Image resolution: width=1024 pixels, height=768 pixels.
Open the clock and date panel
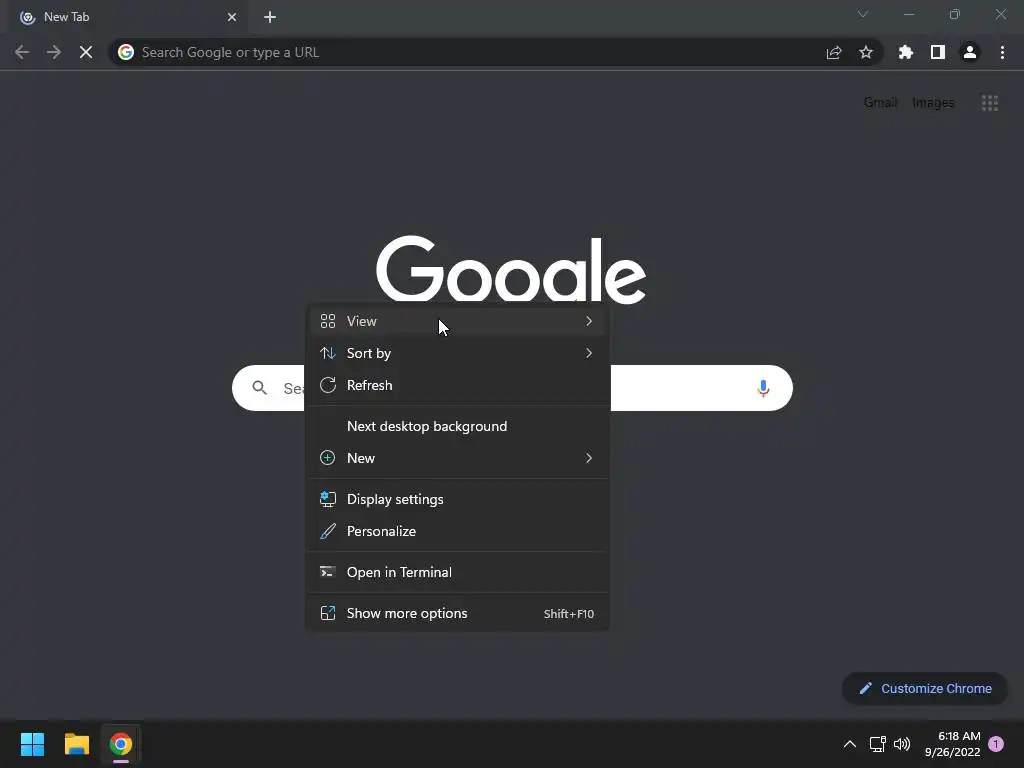pos(953,744)
